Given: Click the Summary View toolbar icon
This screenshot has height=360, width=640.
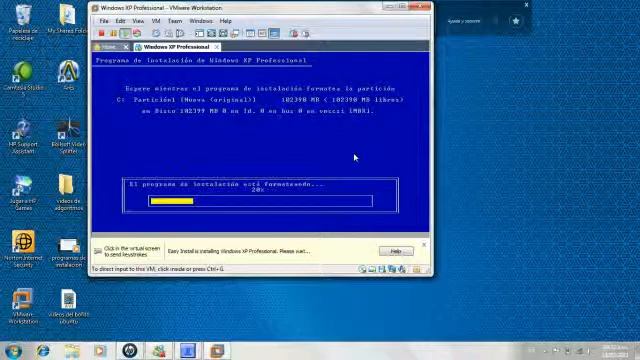Looking at the screenshot, I should pos(250,33).
